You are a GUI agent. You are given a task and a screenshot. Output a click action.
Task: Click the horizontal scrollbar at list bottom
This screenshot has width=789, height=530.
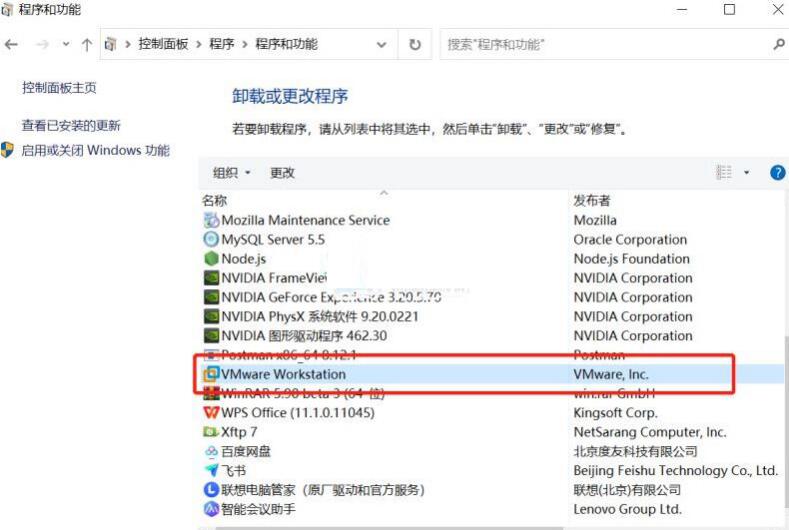[x=390, y=528]
